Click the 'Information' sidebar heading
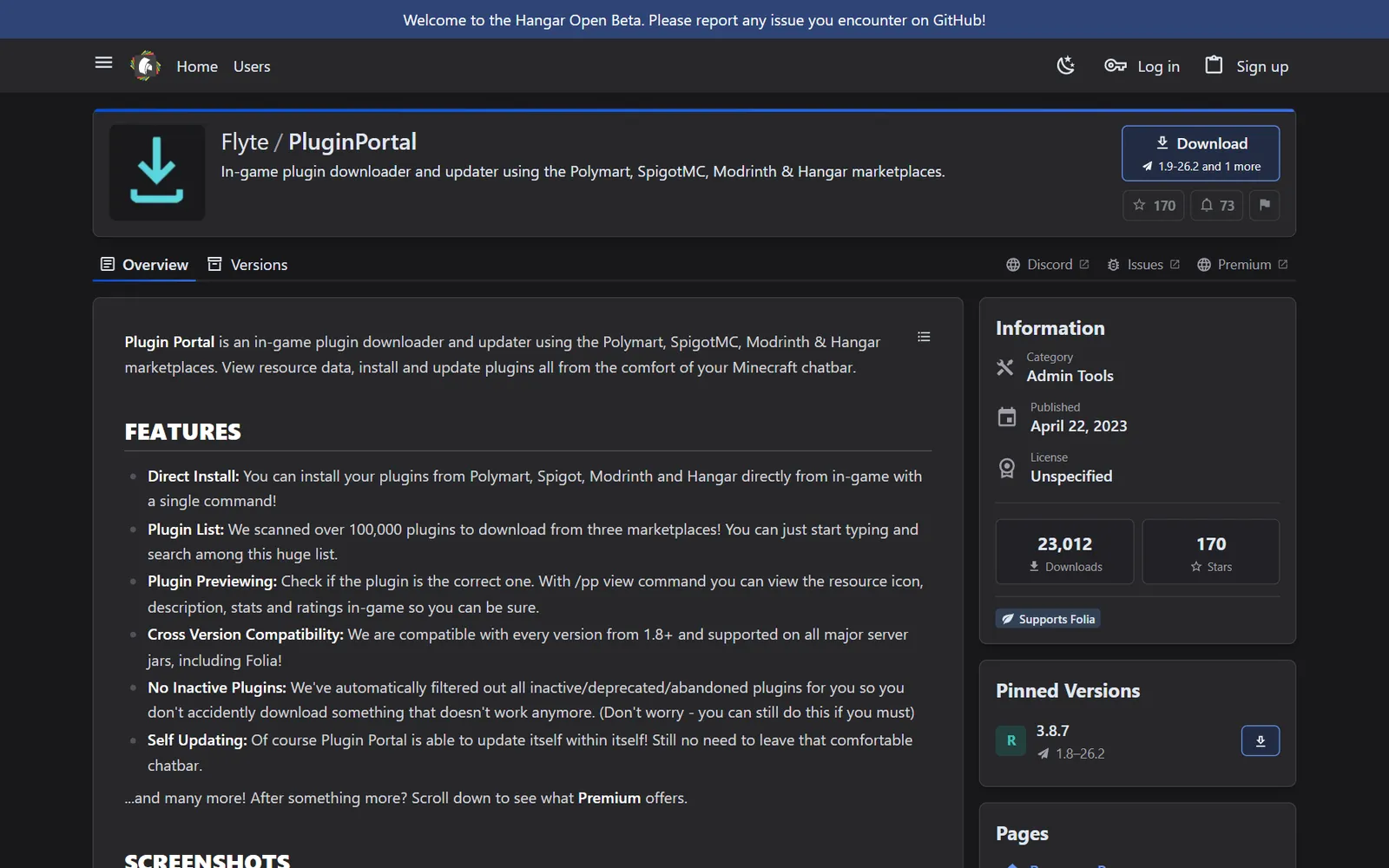This screenshot has width=1389, height=868. 1050,328
